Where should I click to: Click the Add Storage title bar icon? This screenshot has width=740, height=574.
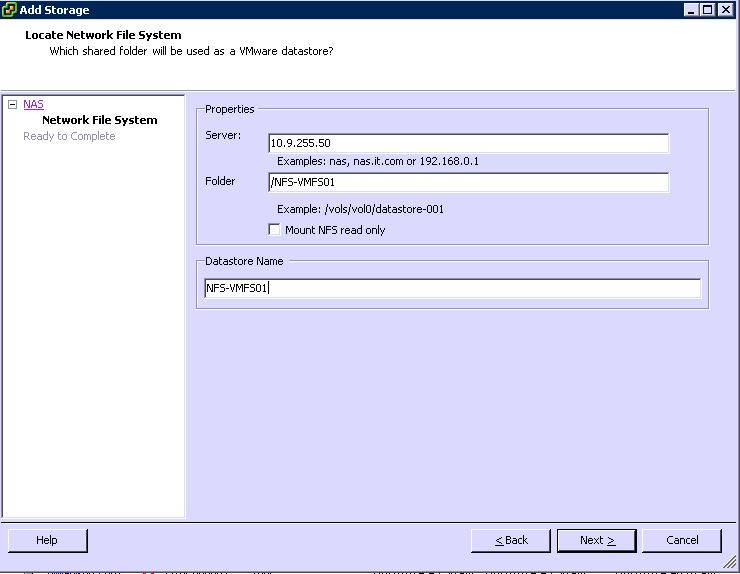[x=9, y=9]
